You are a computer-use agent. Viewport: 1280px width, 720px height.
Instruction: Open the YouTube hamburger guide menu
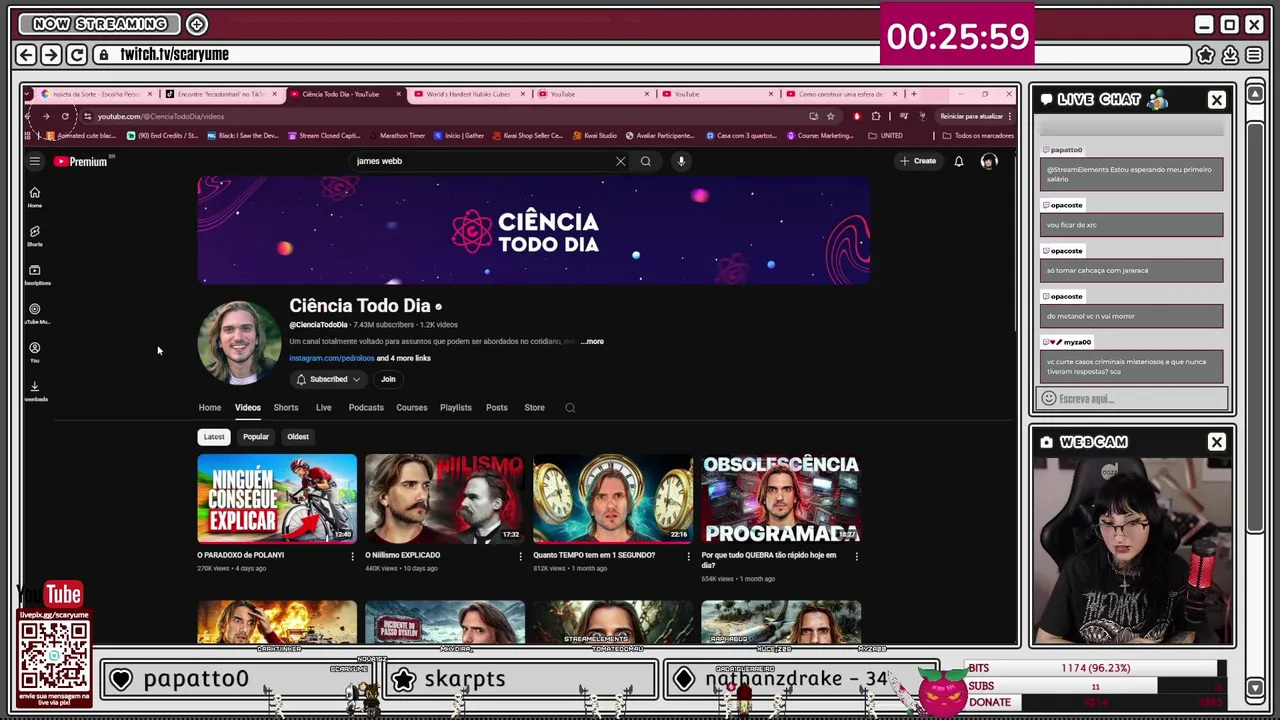click(35, 161)
